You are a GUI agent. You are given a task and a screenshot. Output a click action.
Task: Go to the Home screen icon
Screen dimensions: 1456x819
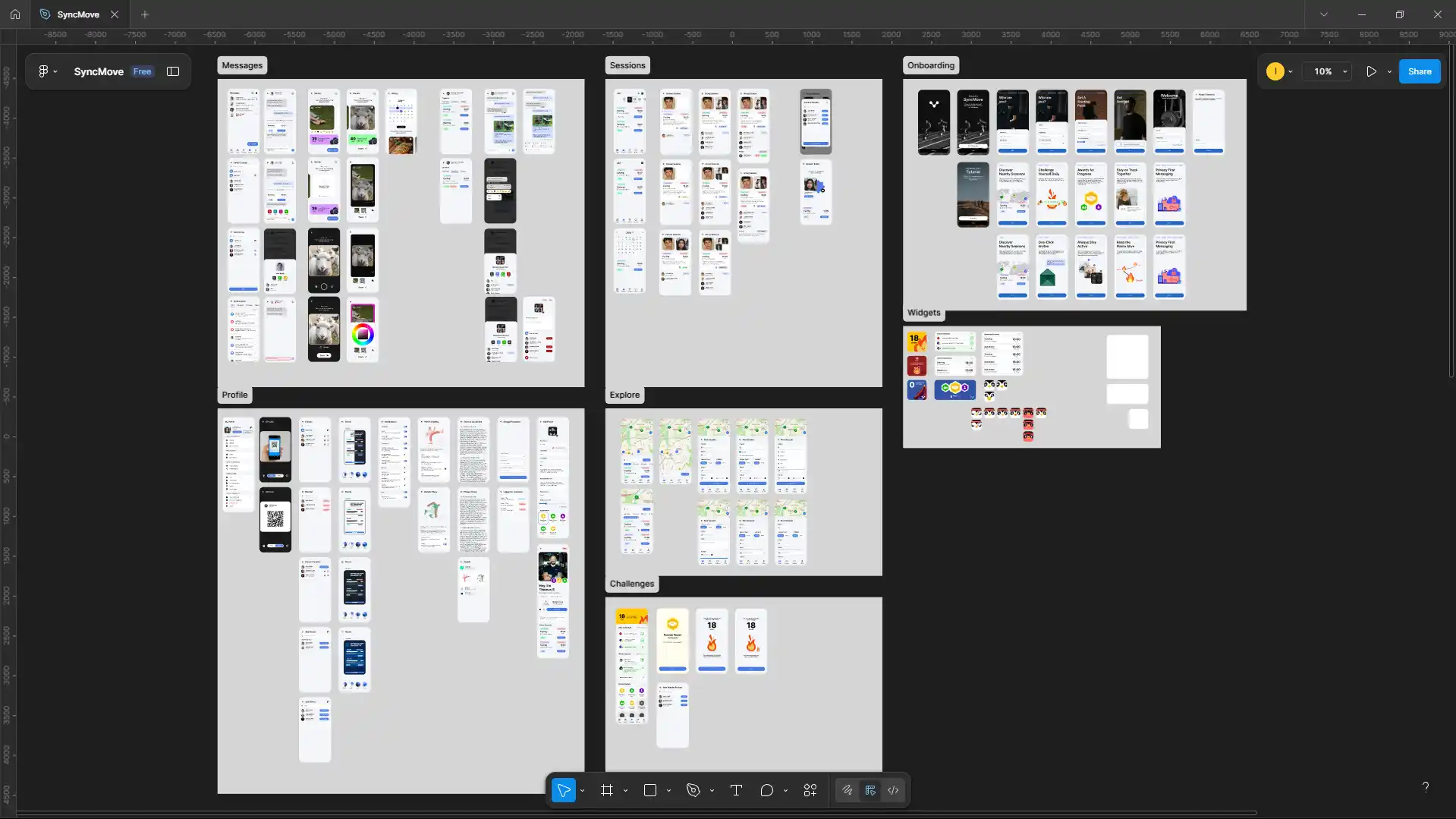point(14,14)
